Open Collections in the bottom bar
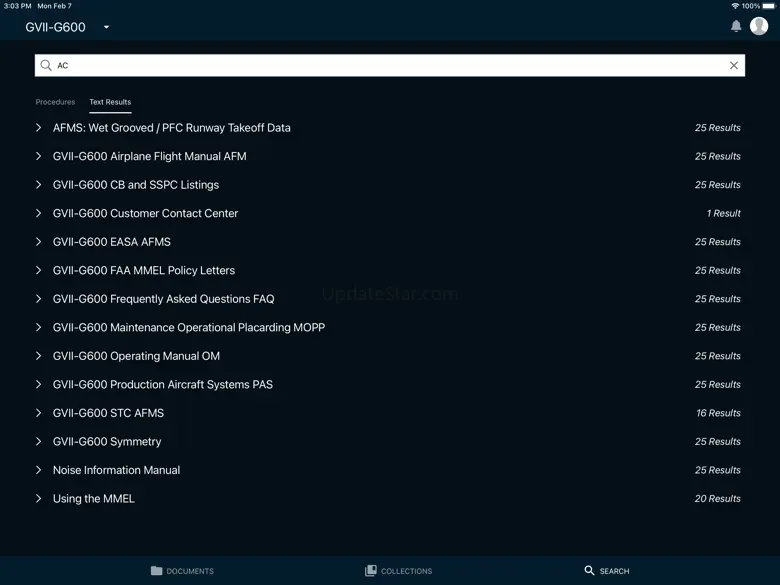 point(398,571)
